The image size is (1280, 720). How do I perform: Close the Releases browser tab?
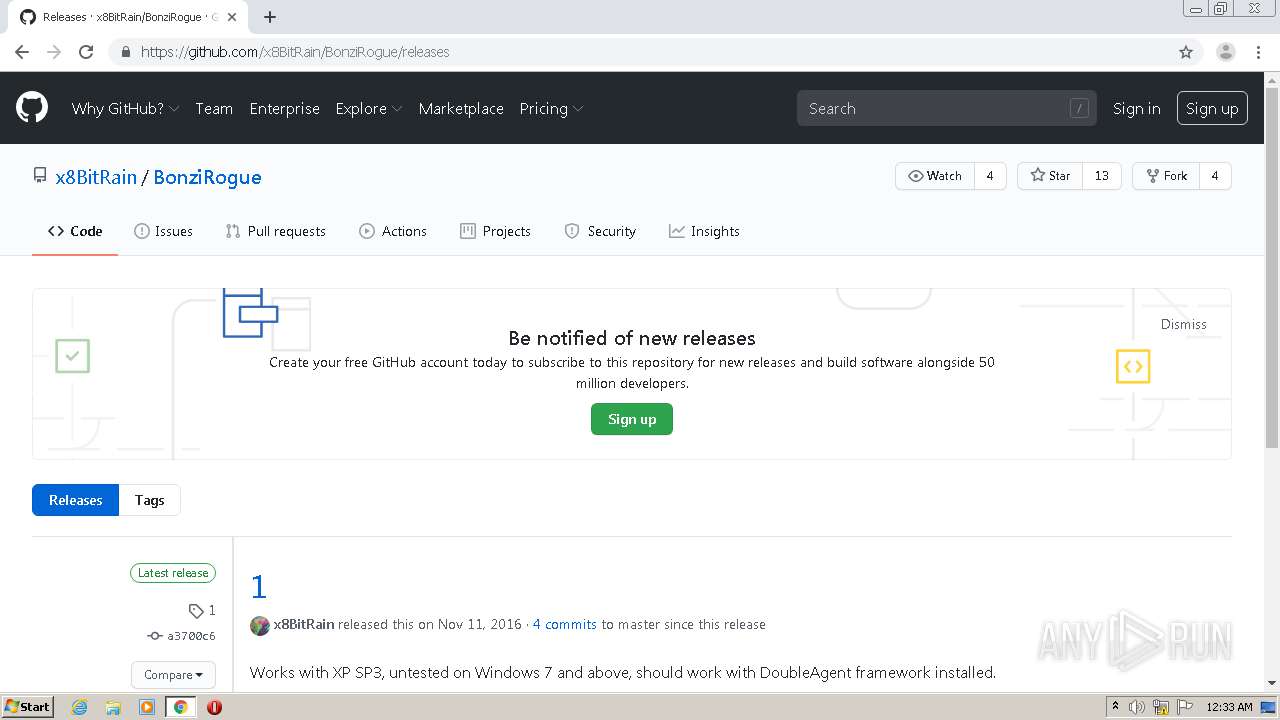pyautogui.click(x=232, y=17)
